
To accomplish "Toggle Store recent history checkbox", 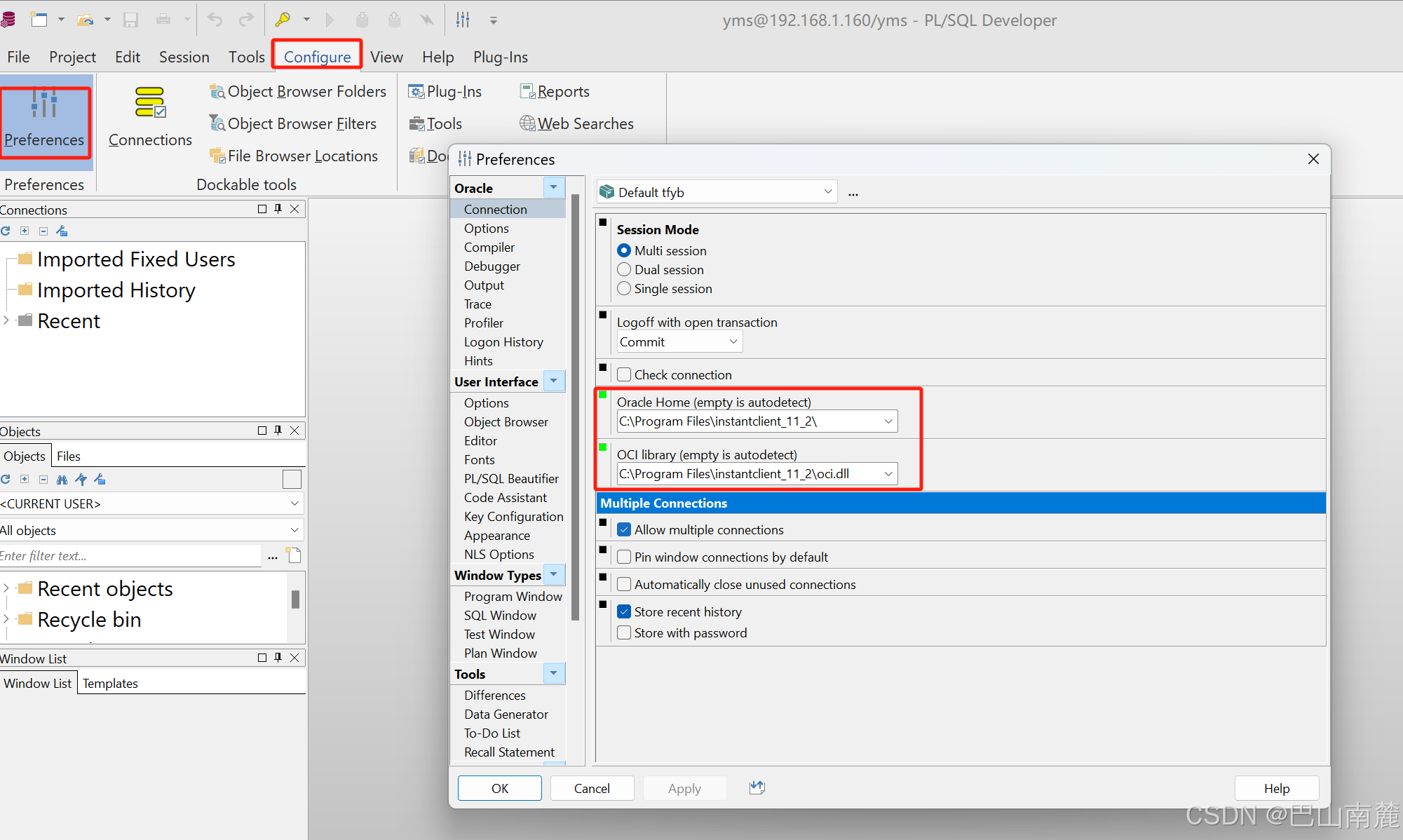I will (x=624, y=611).
